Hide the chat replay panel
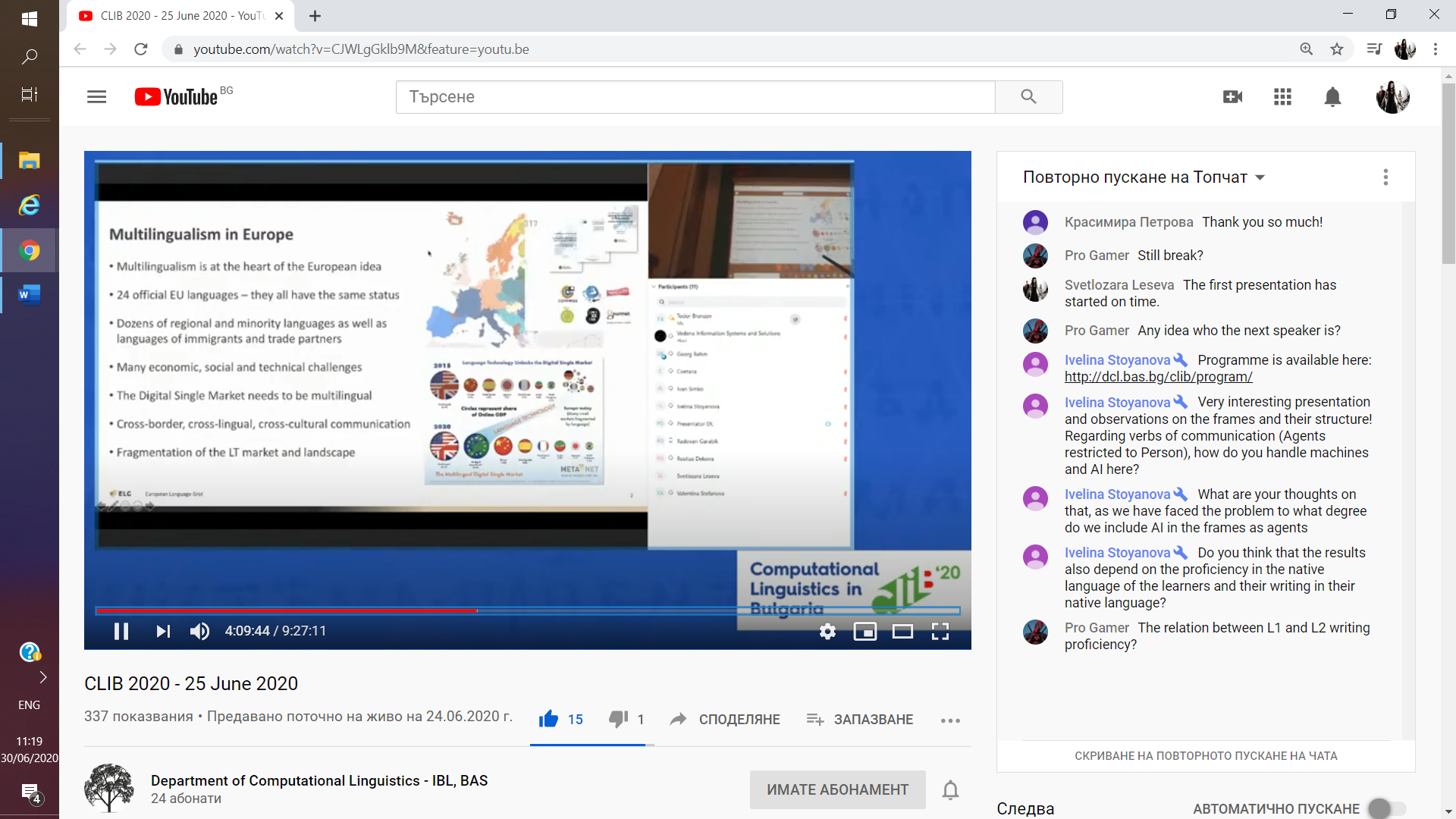 [1206, 756]
